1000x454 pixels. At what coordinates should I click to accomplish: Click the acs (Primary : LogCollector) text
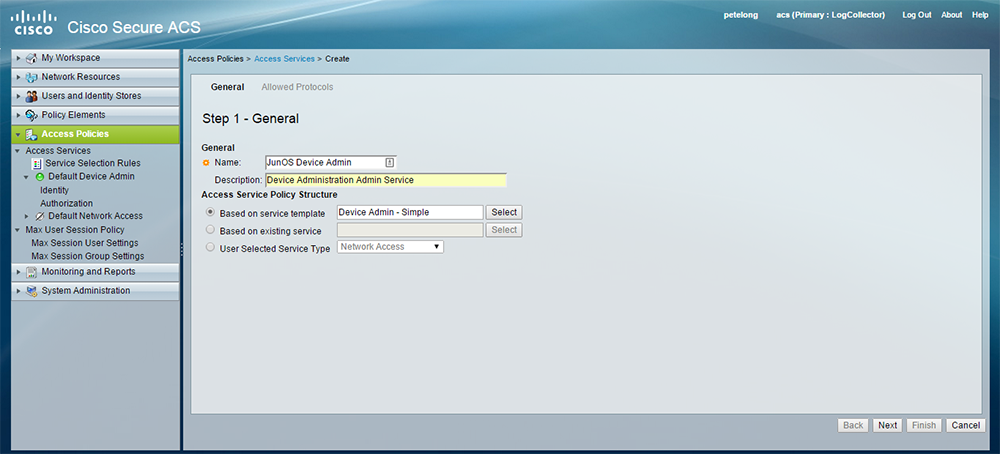(830, 15)
